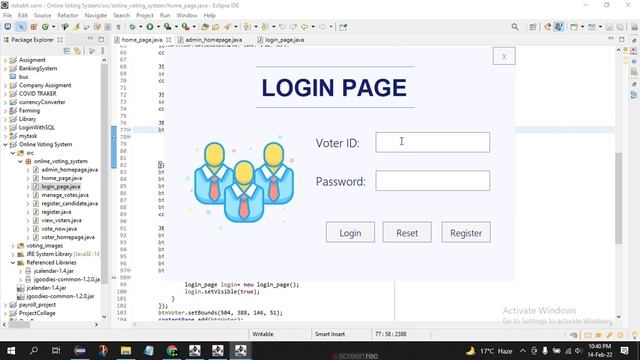Expand the BankingSystem project
Screen dimensions: 640x360
tap(5, 69)
